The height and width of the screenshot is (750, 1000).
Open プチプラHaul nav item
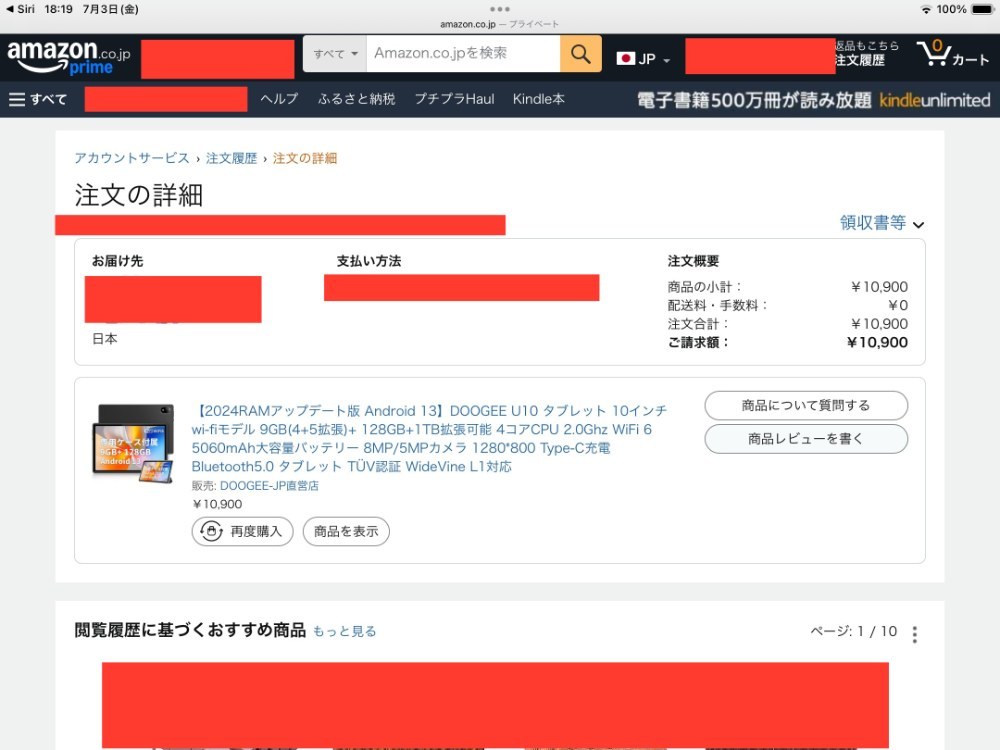(x=454, y=99)
